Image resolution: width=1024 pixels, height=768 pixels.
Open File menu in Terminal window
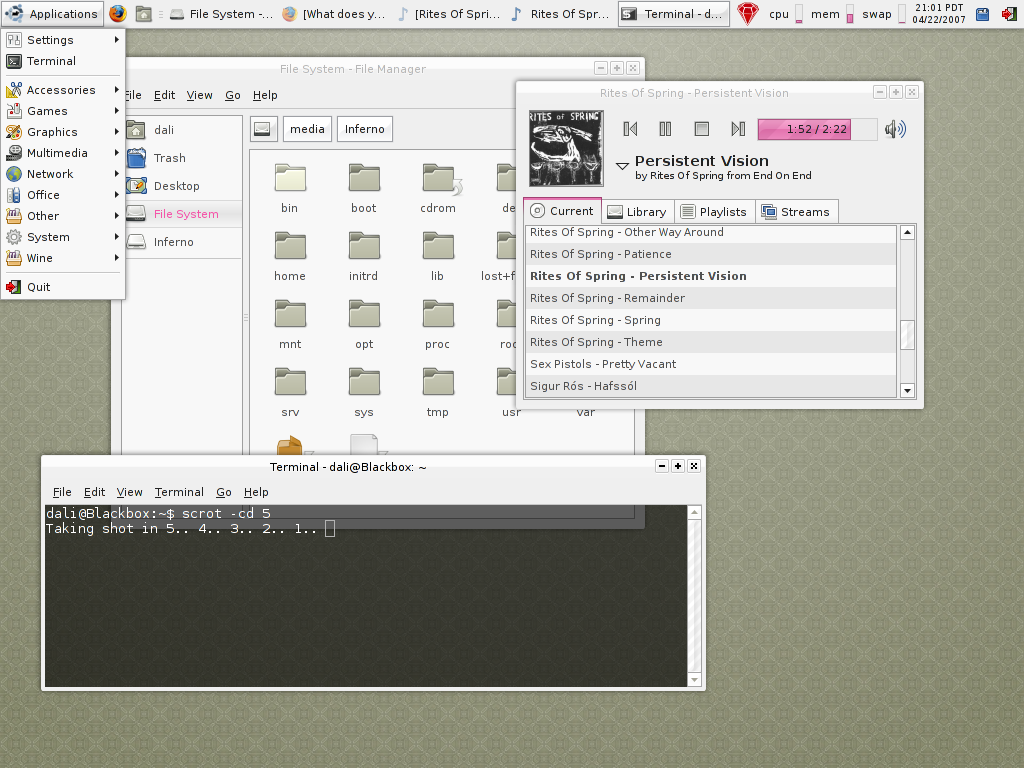pos(62,492)
